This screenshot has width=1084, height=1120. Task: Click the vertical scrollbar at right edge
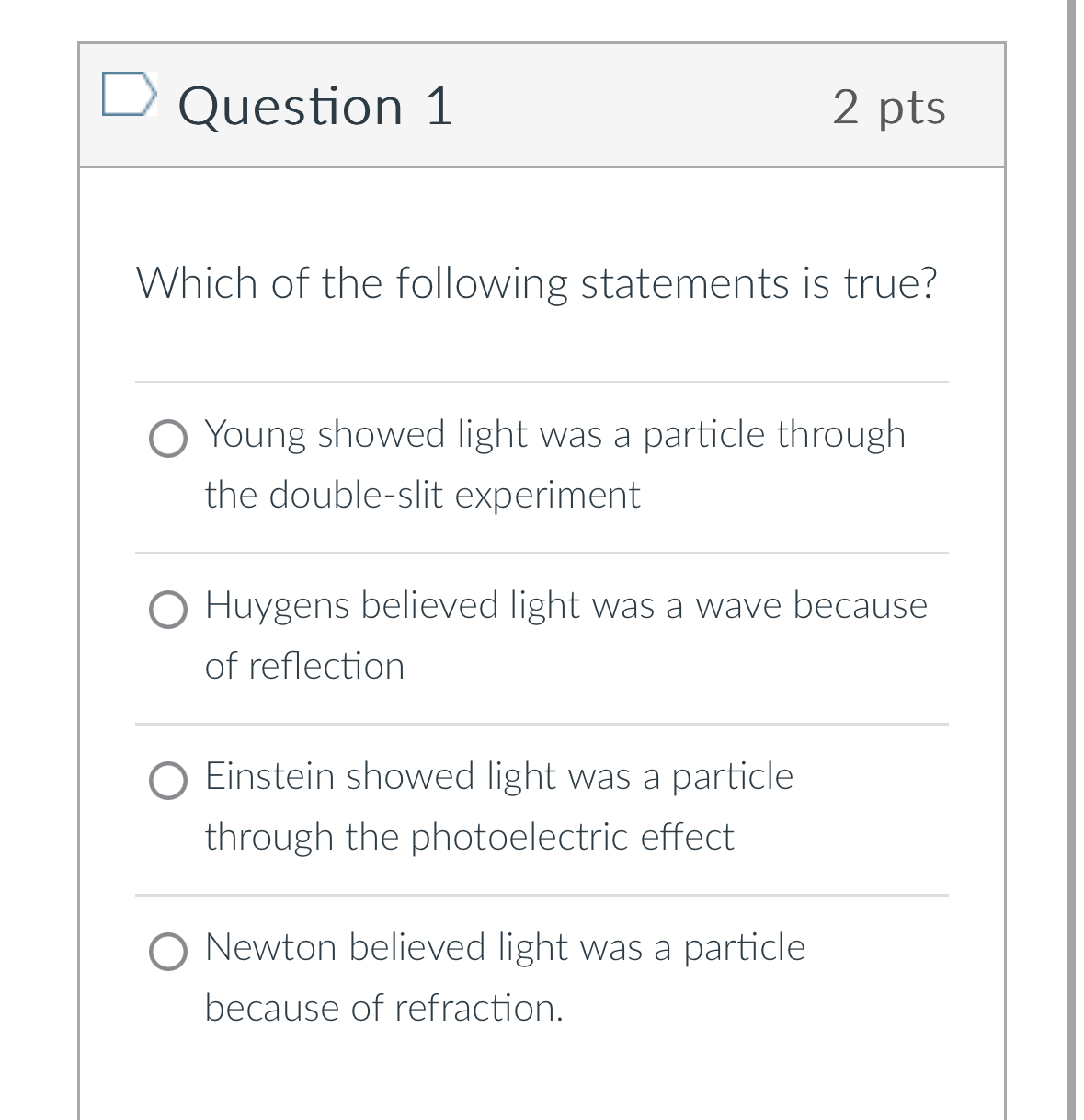click(x=1070, y=552)
